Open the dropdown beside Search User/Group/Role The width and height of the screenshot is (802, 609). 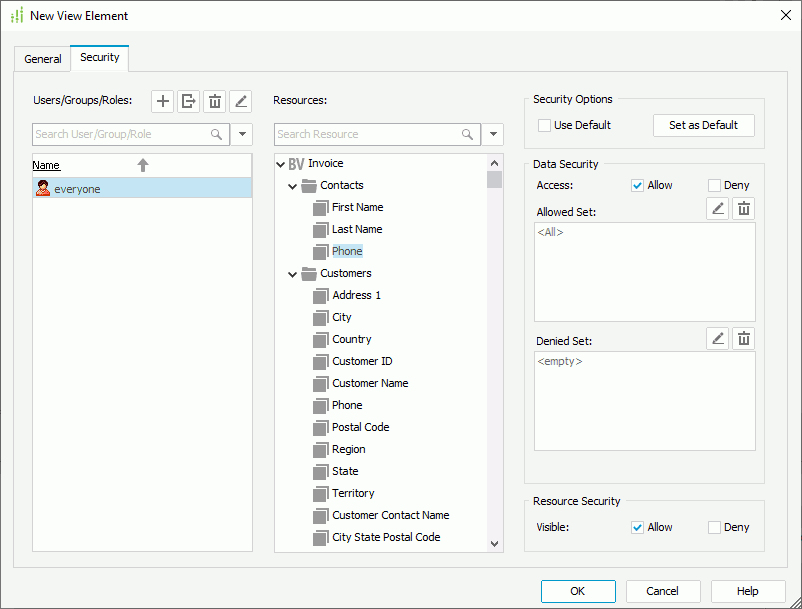tap(241, 134)
